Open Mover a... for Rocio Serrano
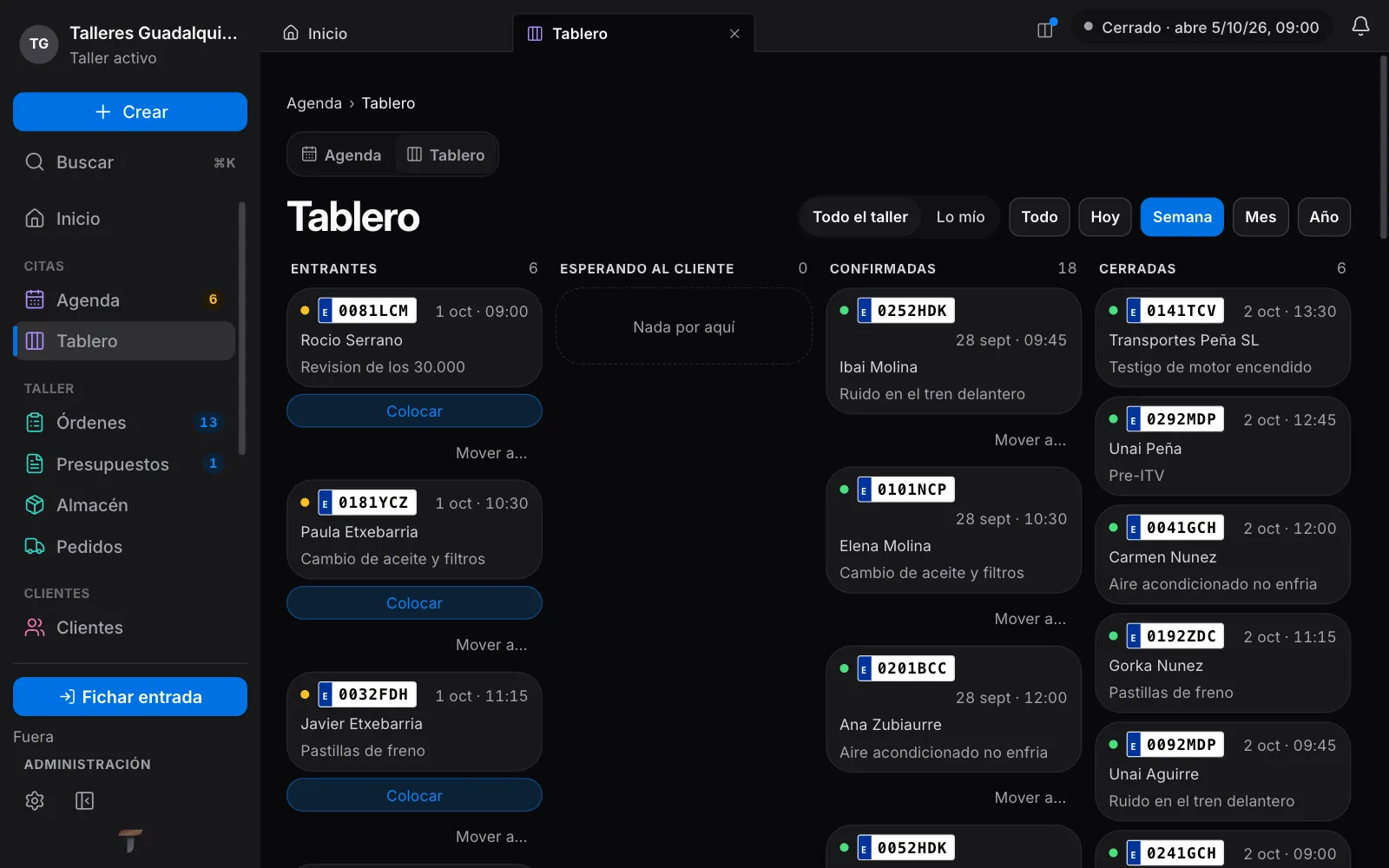 491,453
